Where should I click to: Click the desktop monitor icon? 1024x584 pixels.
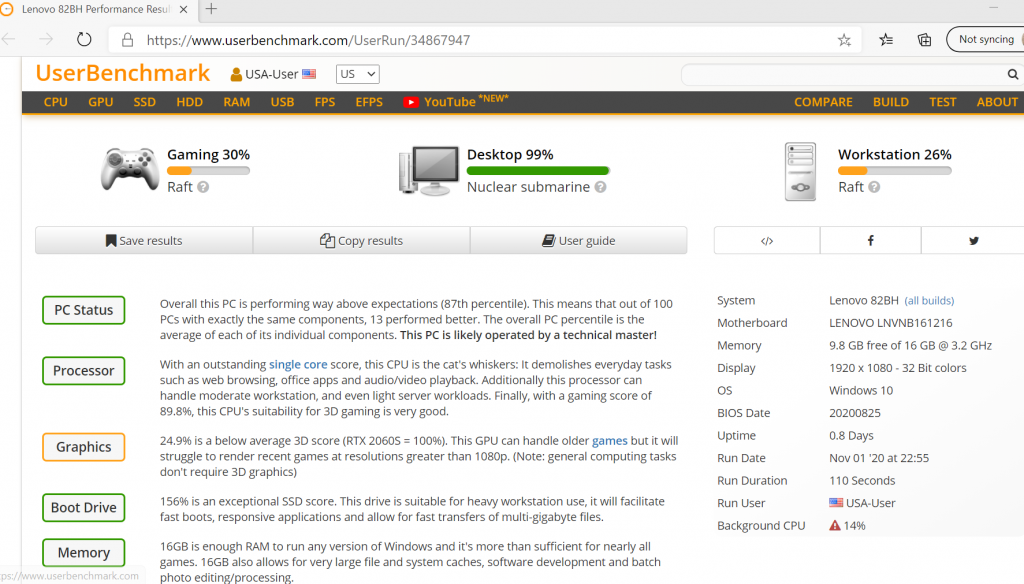coord(429,170)
